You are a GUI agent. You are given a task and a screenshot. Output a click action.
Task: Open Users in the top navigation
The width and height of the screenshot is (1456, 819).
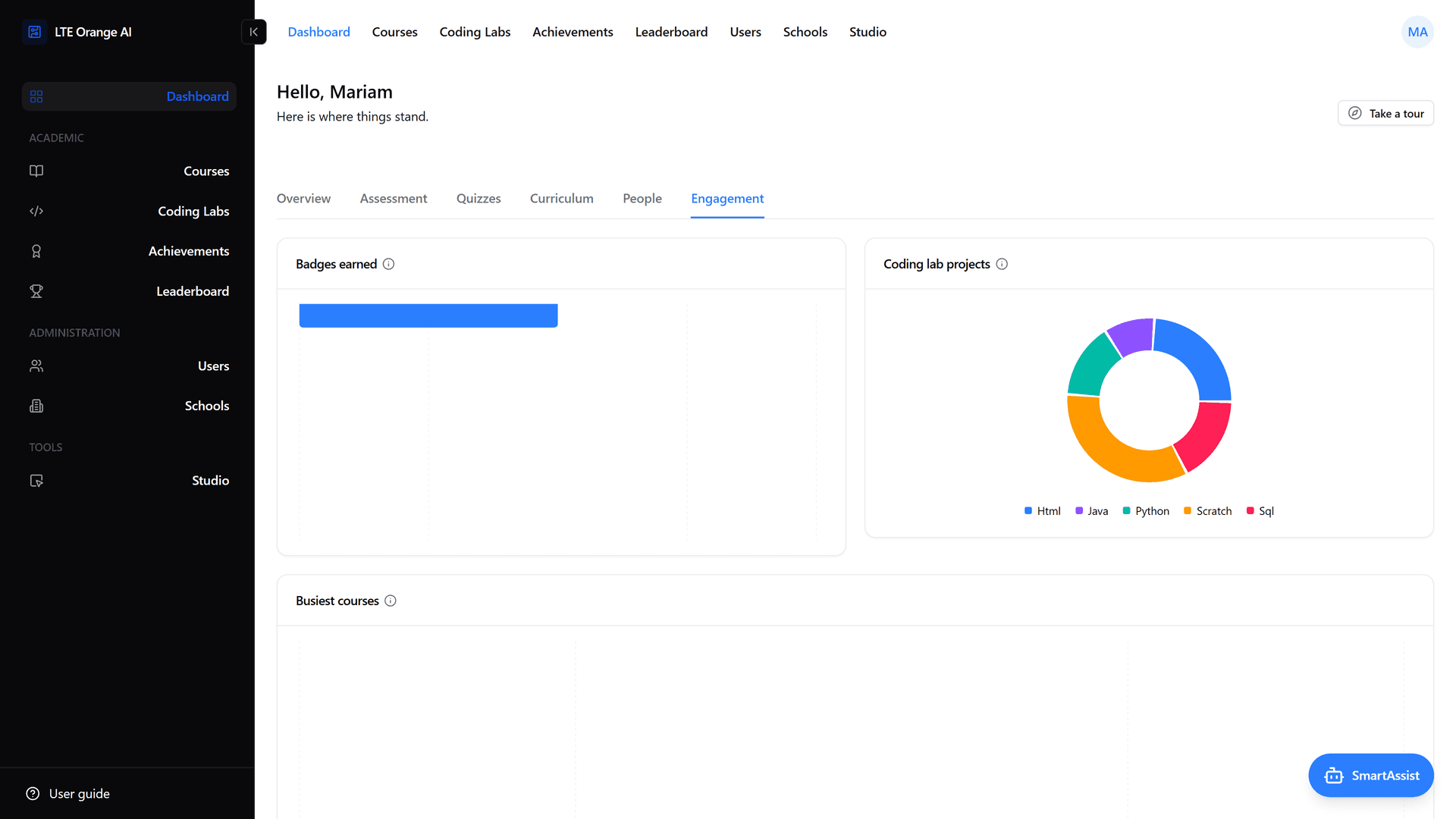[745, 32]
